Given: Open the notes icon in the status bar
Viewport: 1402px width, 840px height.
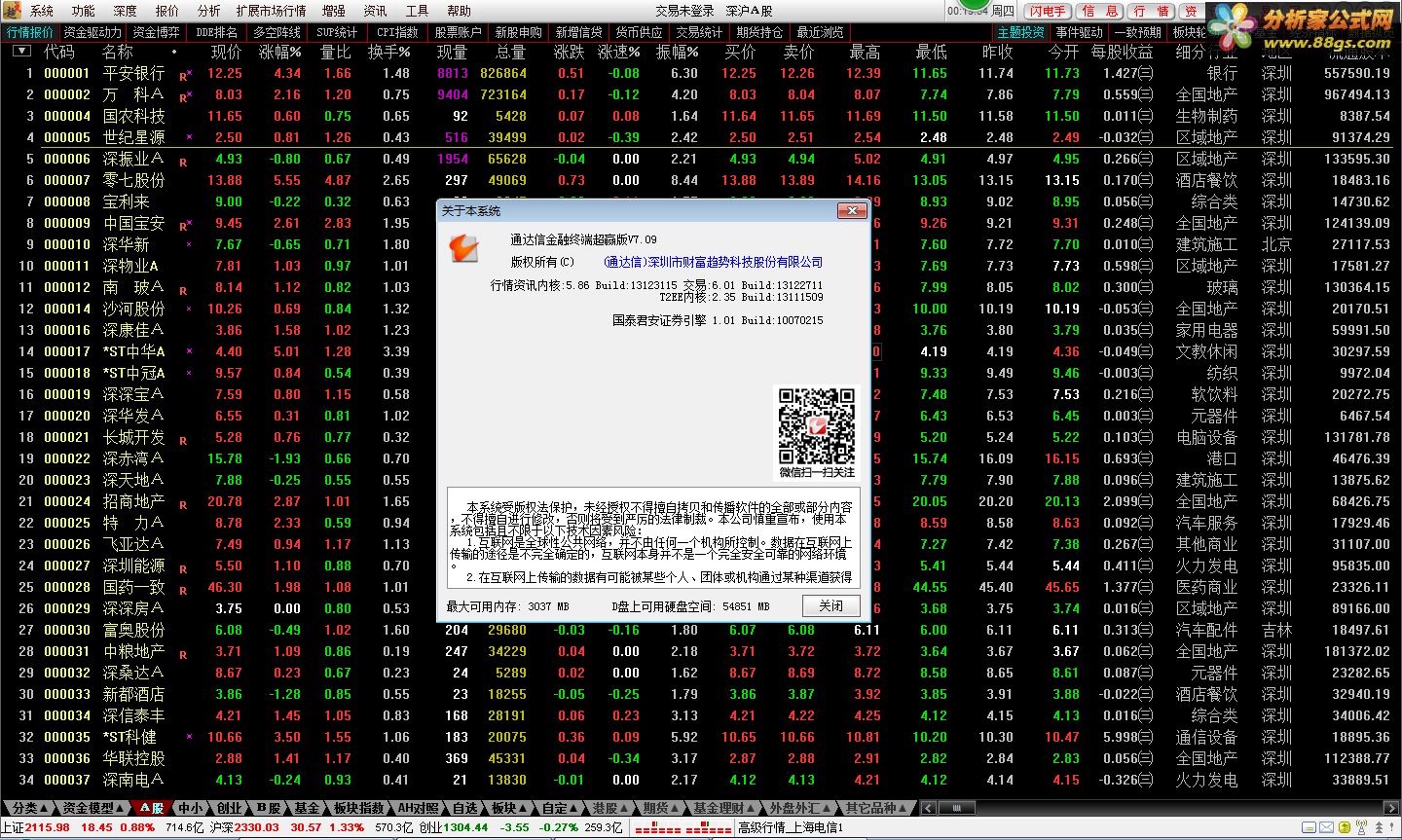Looking at the screenshot, I should pyautogui.click(x=1309, y=827).
